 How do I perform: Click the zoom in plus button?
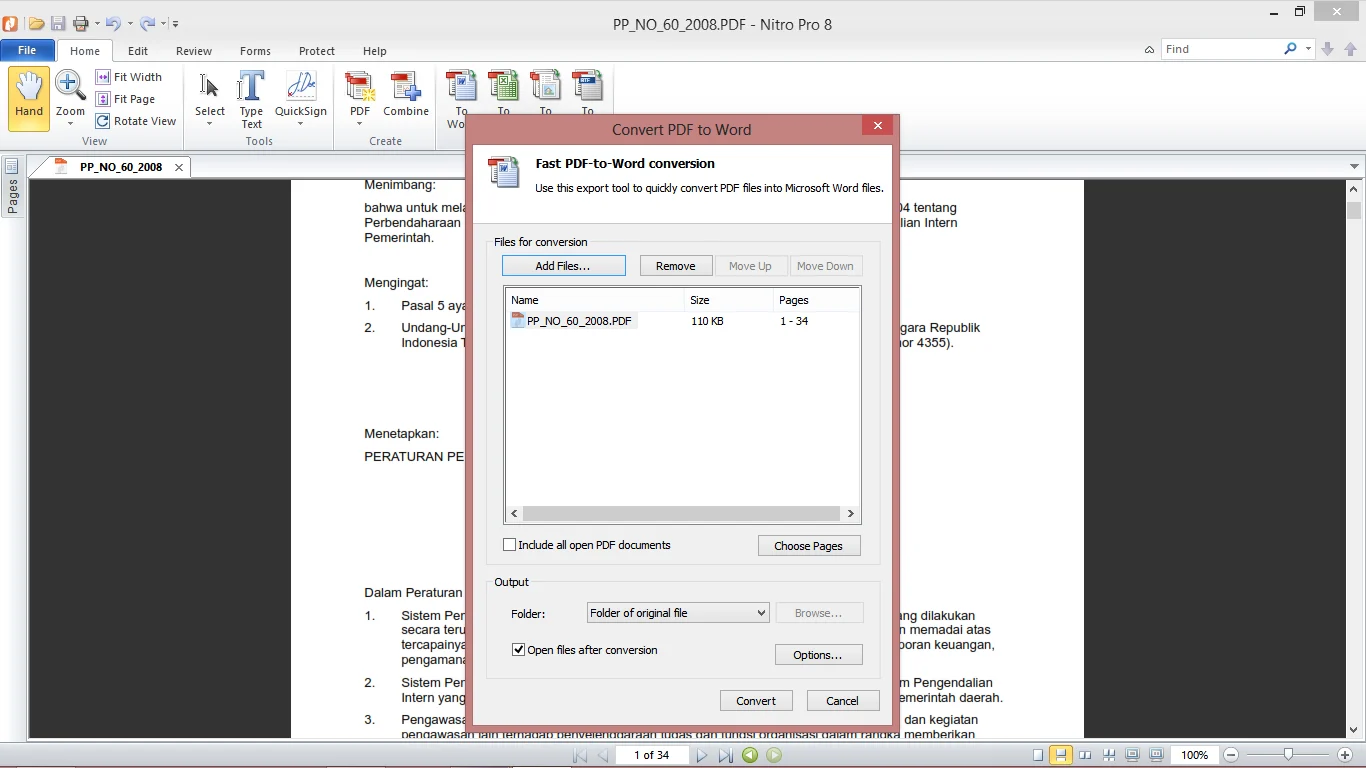pos(1345,755)
